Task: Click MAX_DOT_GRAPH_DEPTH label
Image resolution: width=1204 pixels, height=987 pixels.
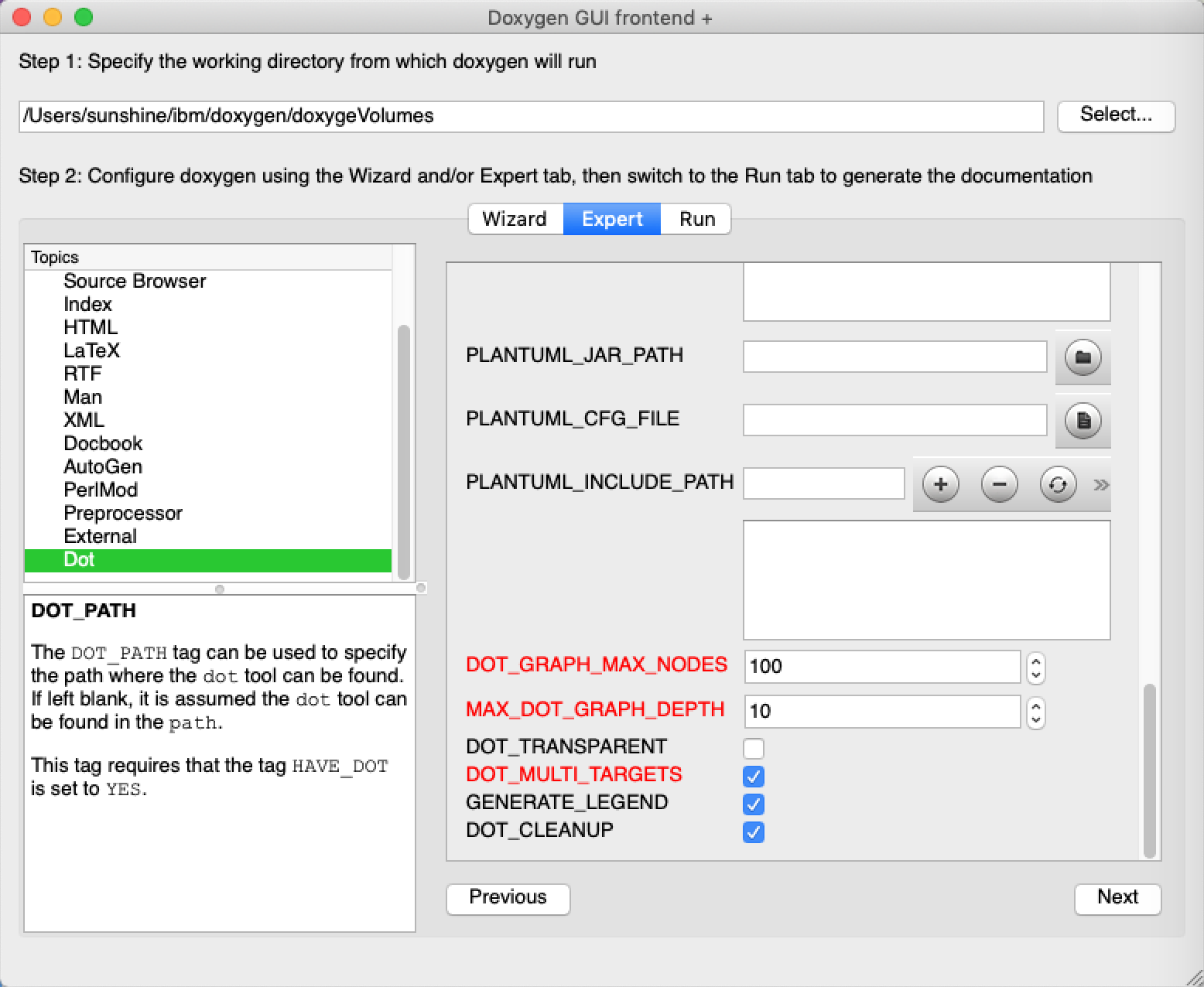Action: (x=595, y=709)
